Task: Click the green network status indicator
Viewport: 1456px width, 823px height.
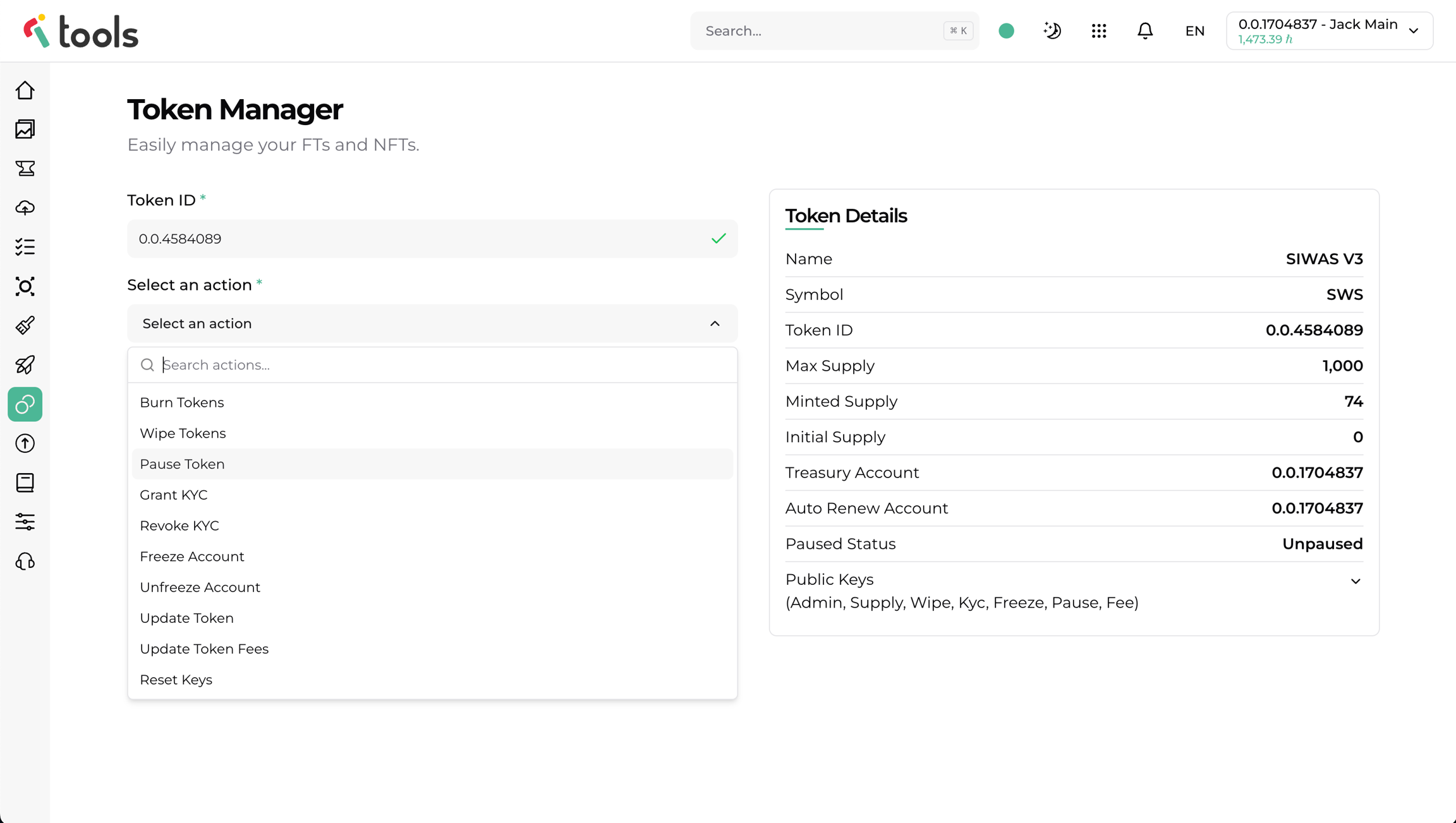Action: click(1006, 30)
